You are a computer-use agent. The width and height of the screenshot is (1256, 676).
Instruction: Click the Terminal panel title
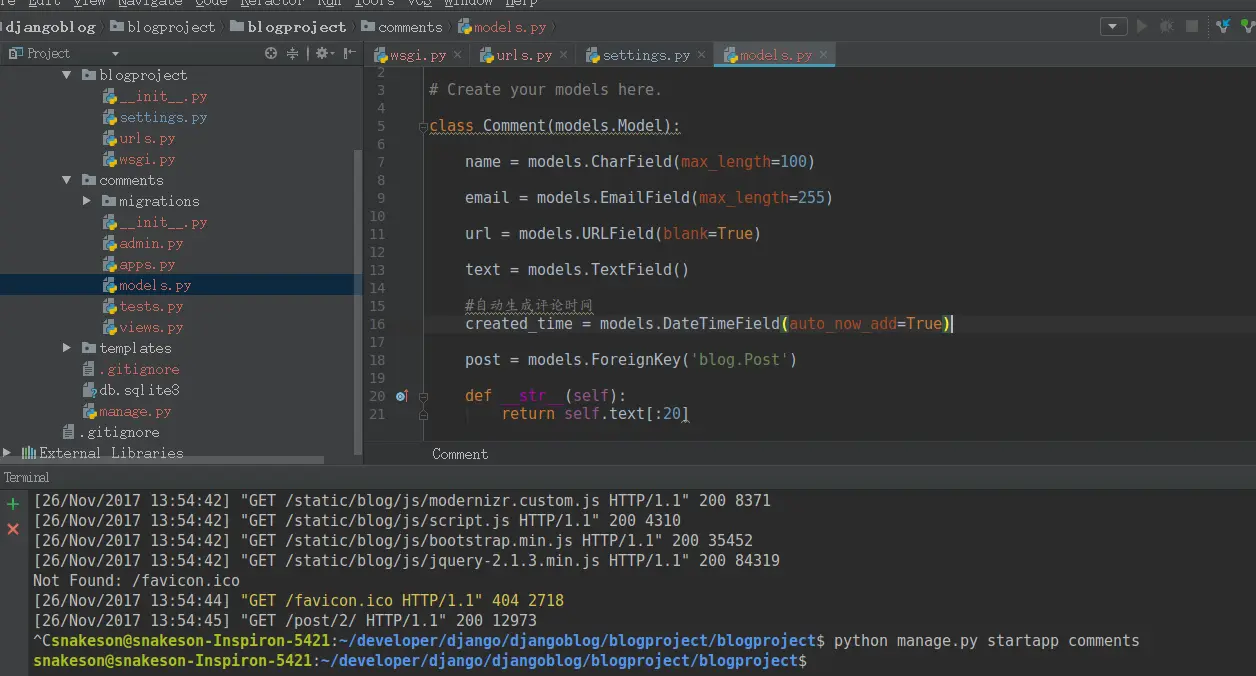27,478
